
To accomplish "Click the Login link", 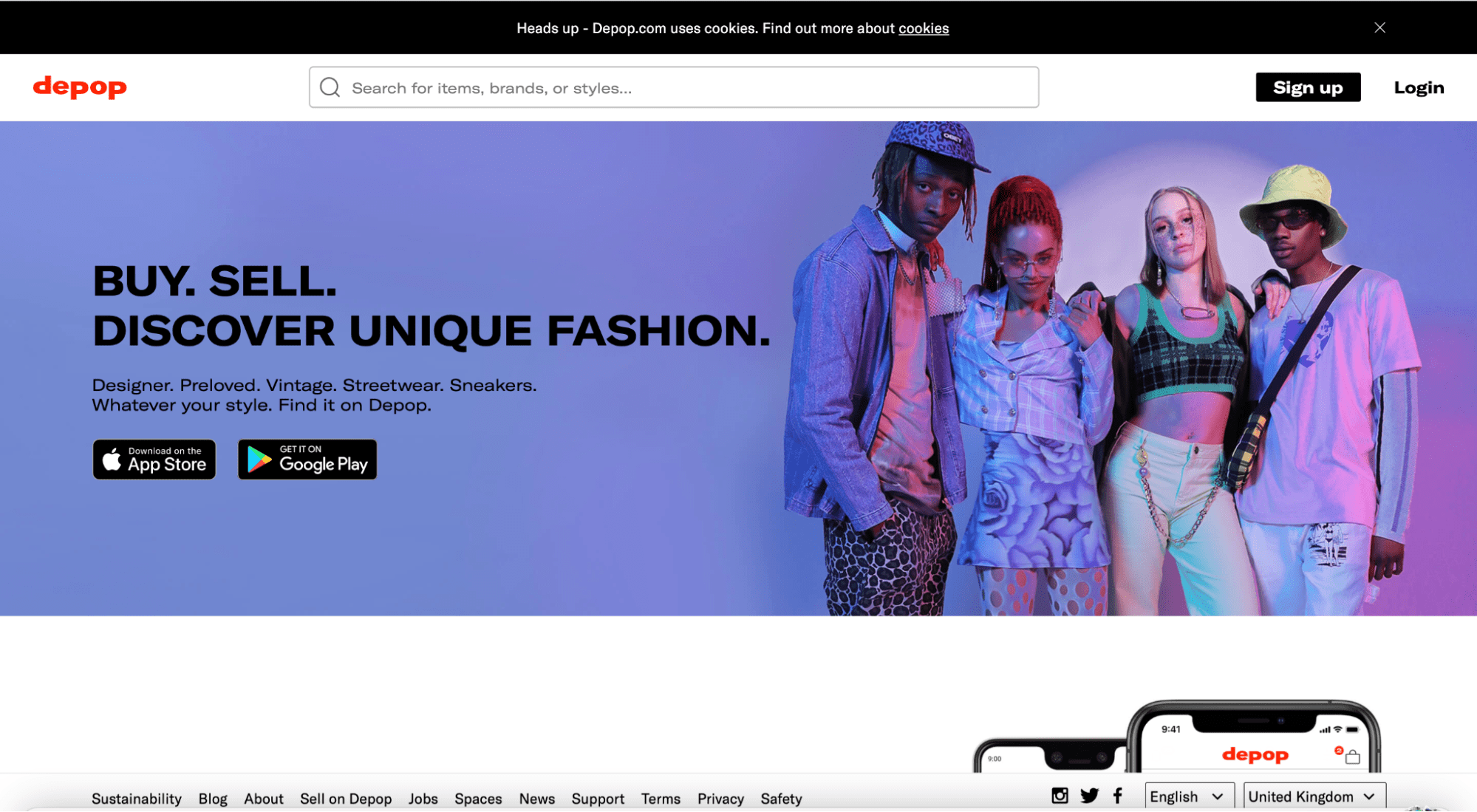I will pyautogui.click(x=1419, y=87).
